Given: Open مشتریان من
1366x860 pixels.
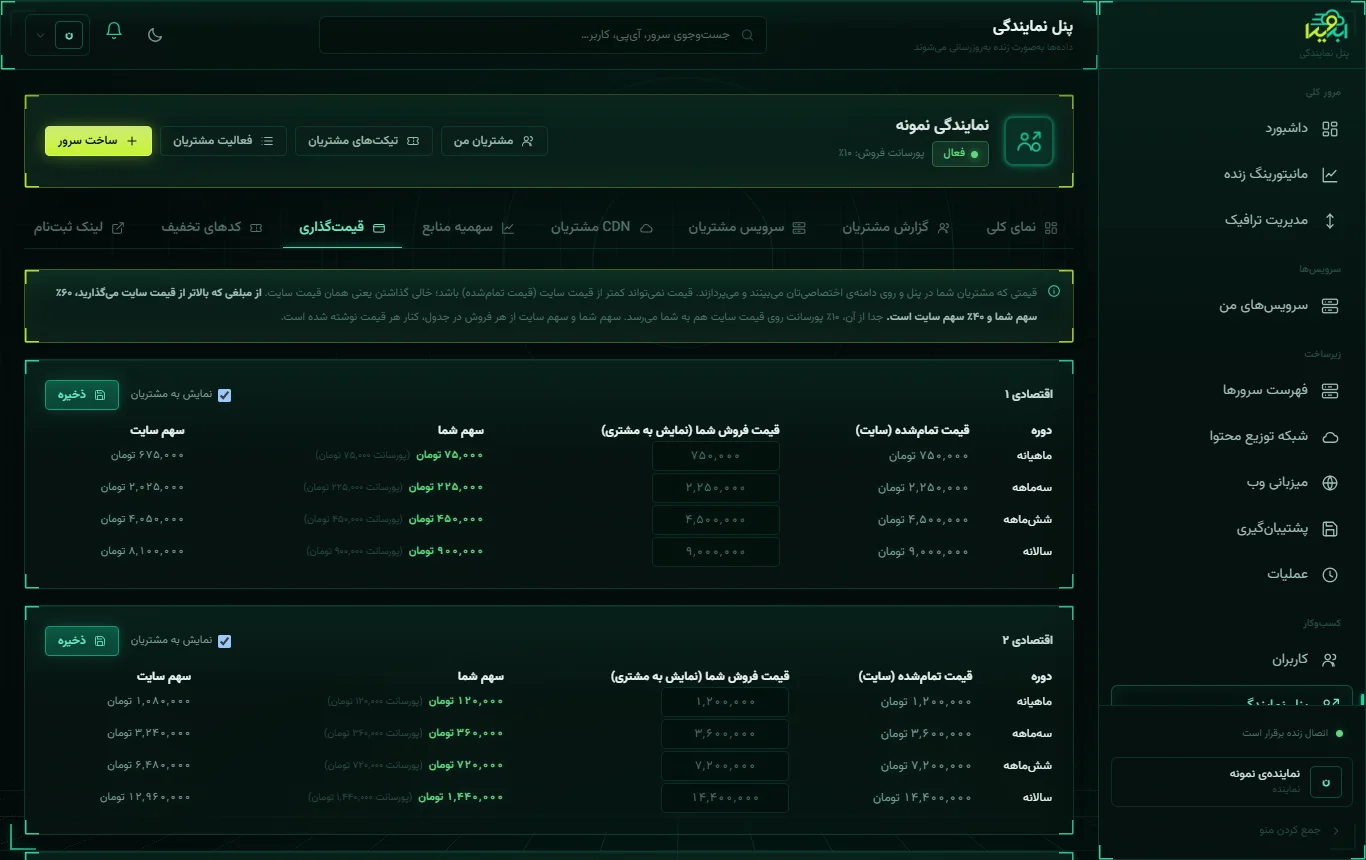Looking at the screenshot, I should coord(494,141).
